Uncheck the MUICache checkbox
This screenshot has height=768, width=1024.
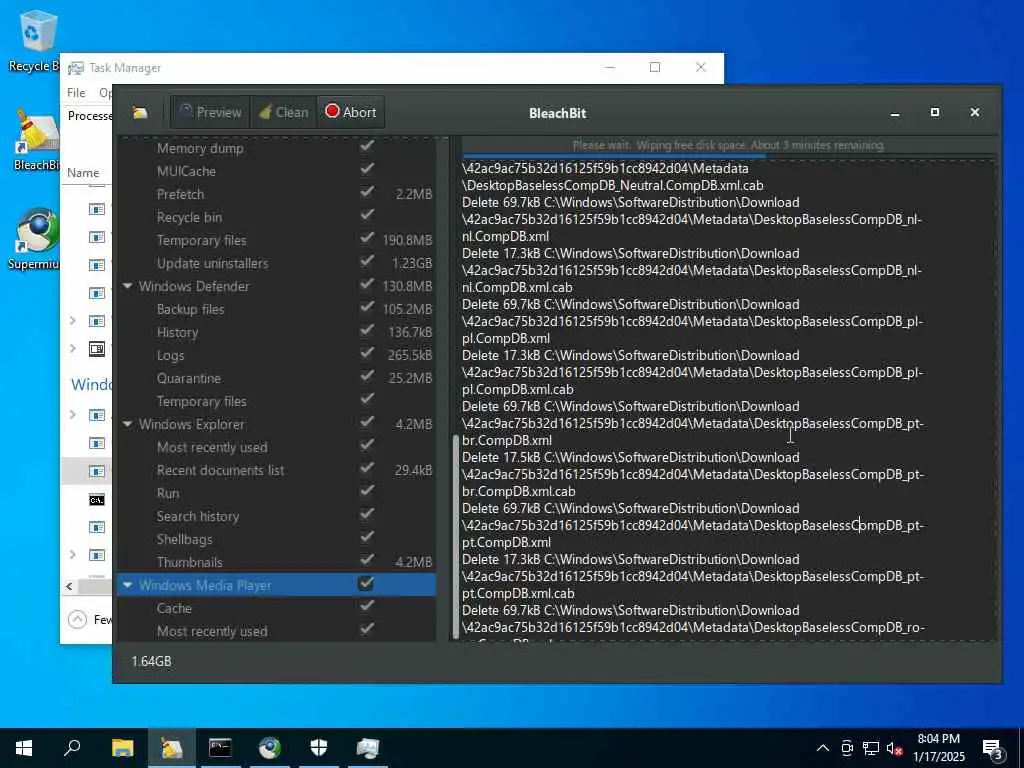click(367, 169)
